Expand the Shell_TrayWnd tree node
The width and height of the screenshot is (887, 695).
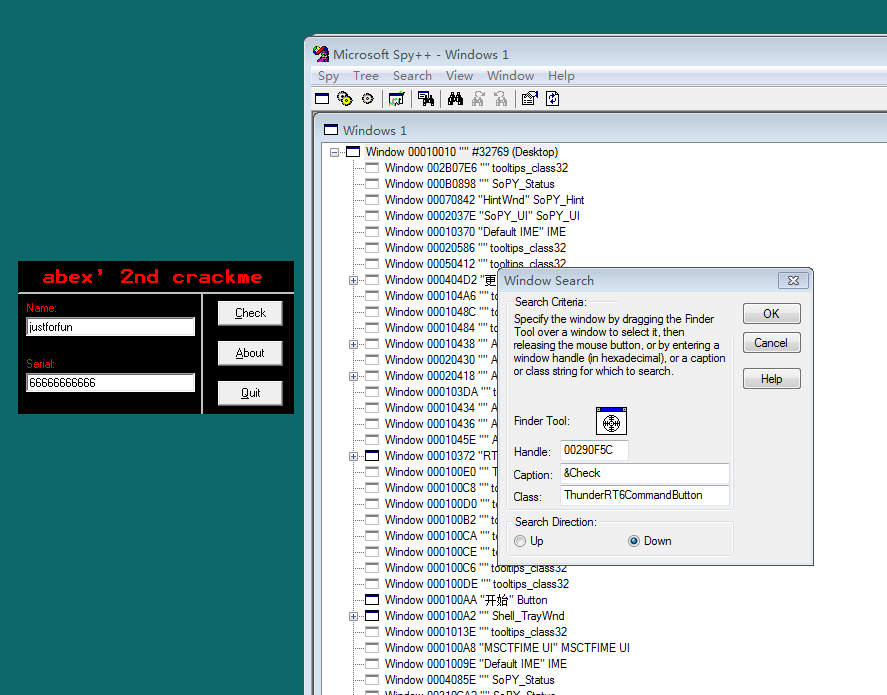[x=354, y=616]
